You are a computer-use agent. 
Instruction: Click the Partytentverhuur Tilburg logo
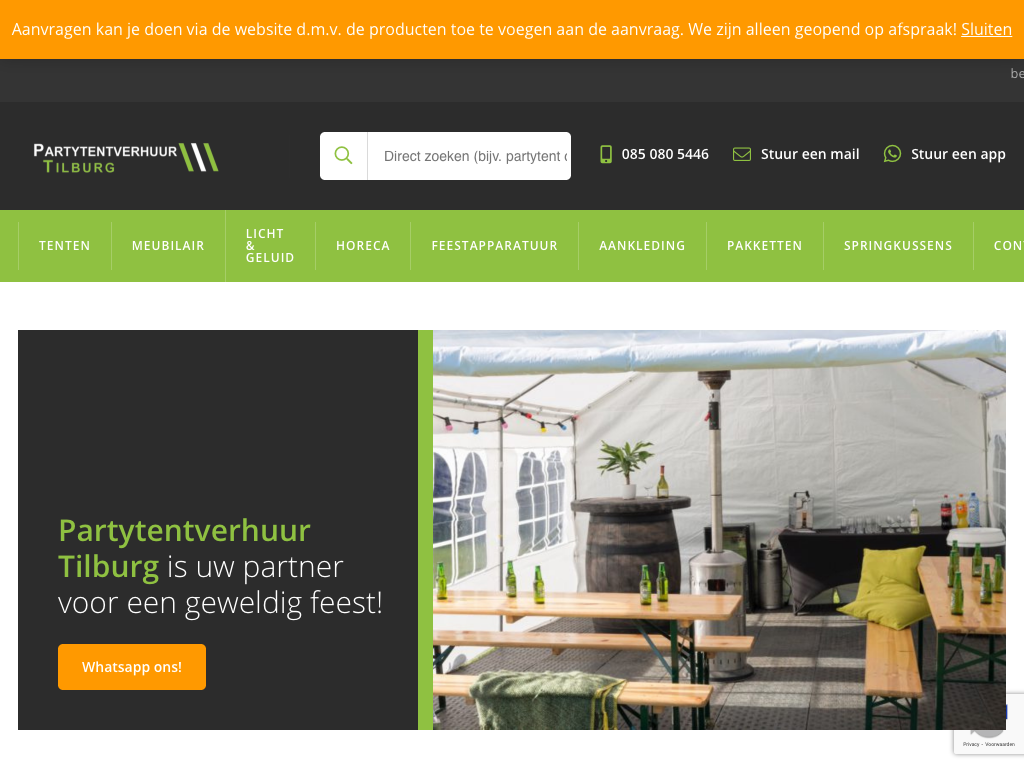tap(125, 158)
